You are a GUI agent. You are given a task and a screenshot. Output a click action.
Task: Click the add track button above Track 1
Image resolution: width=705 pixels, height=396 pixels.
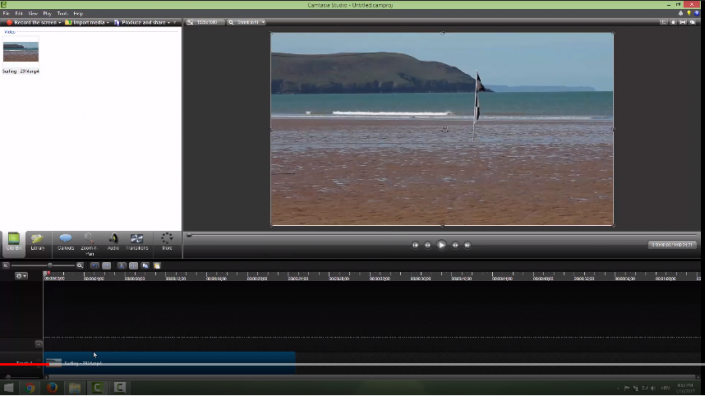[x=39, y=344]
